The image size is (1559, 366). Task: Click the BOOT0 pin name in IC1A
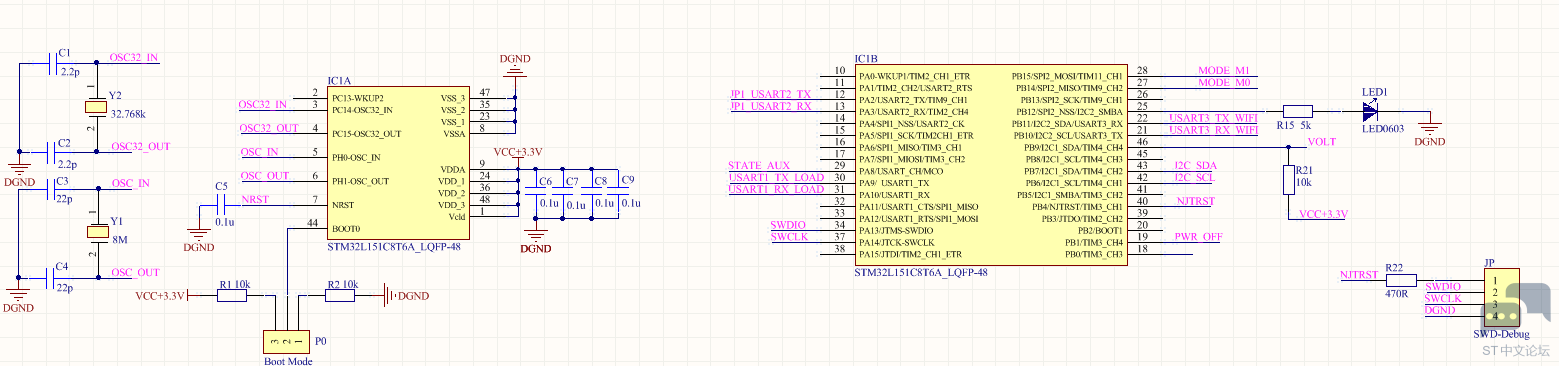345,229
